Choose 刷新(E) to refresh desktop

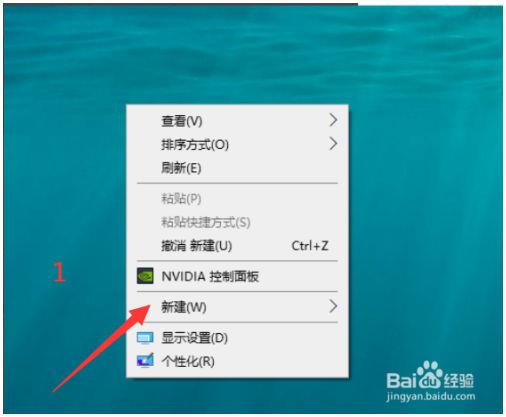pyautogui.click(x=237, y=168)
